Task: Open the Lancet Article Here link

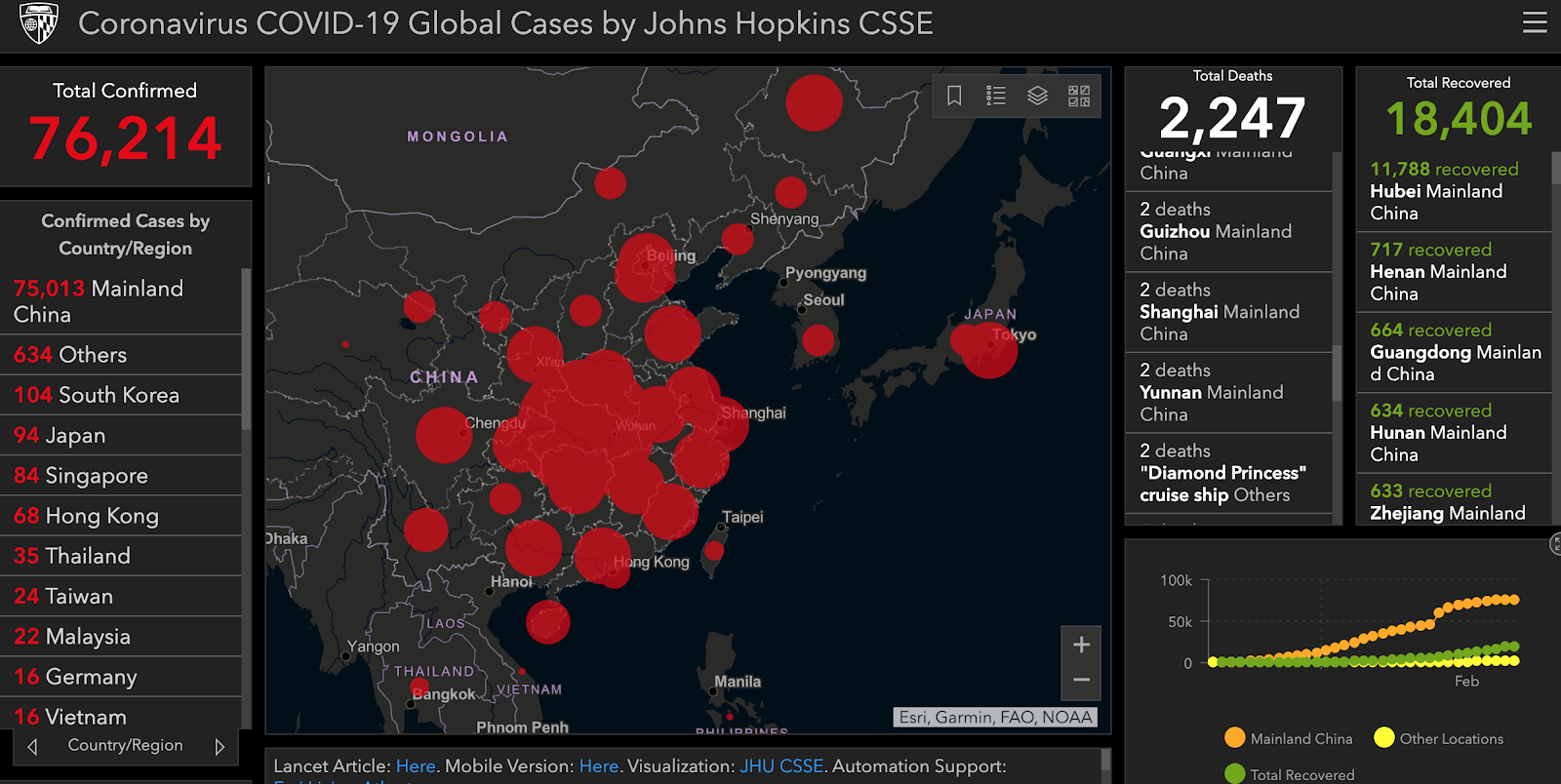Action: [416, 765]
